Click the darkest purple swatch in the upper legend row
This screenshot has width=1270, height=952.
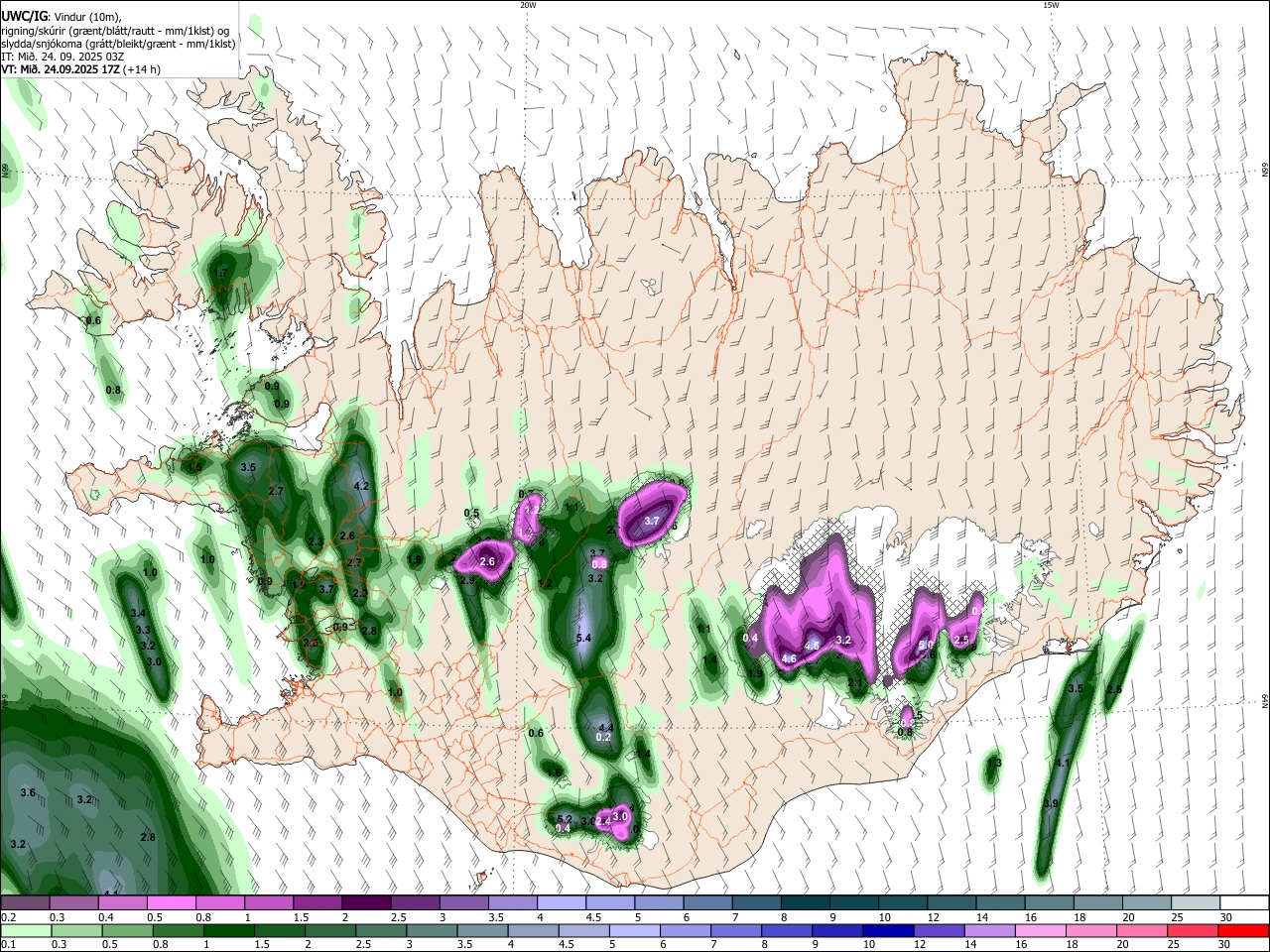tap(367, 902)
